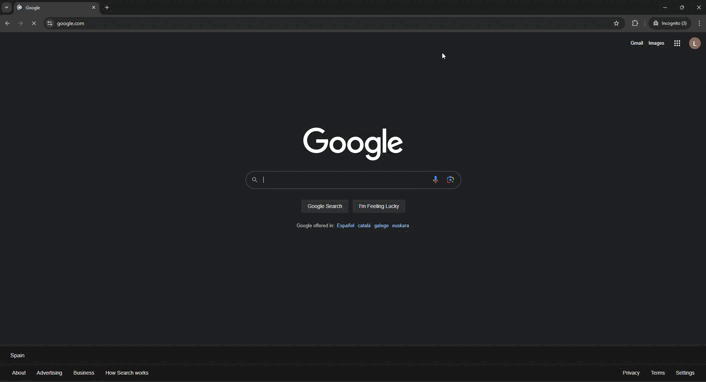Click the Google logo
The width and height of the screenshot is (706, 382).
pyautogui.click(x=353, y=144)
